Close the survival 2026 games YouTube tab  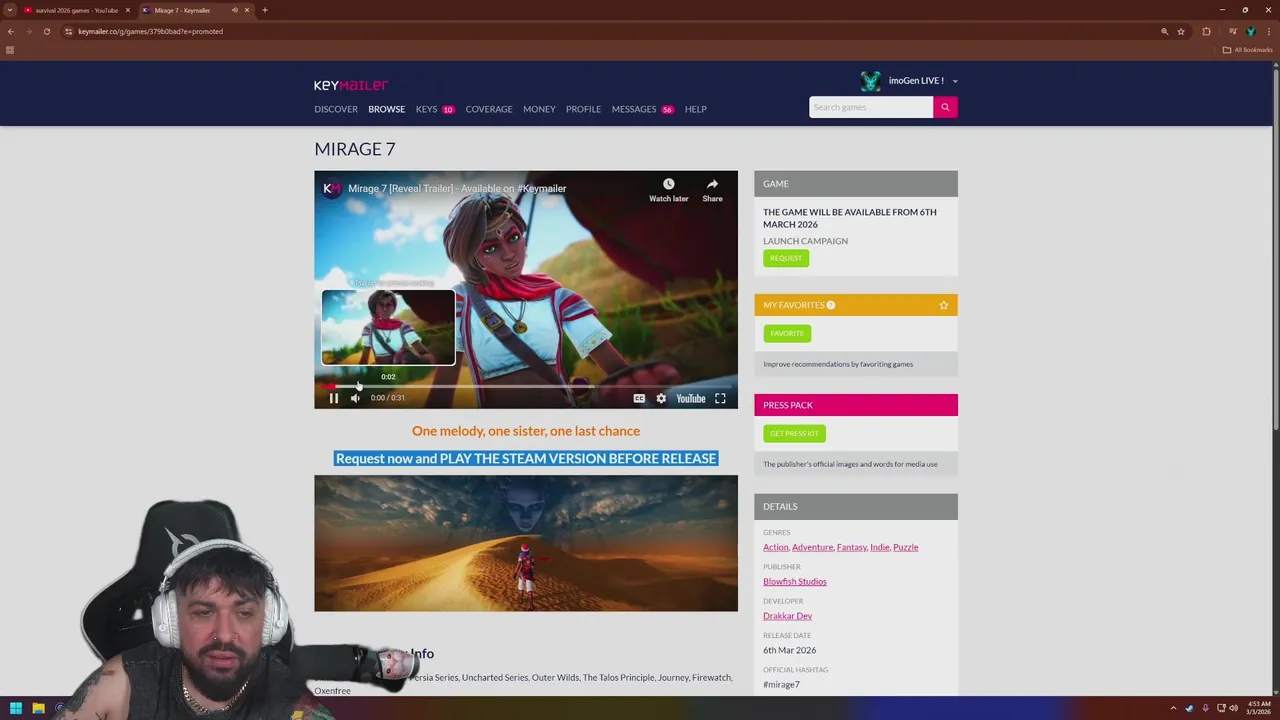128,10
